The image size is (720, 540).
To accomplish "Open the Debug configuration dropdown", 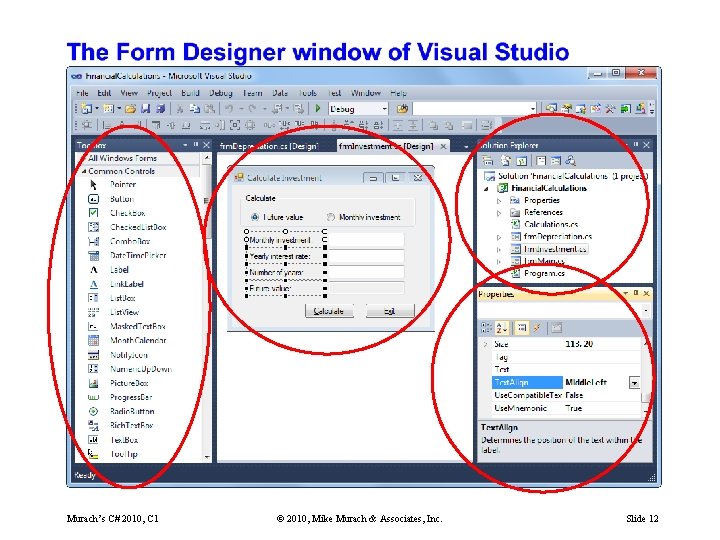I will [384, 109].
